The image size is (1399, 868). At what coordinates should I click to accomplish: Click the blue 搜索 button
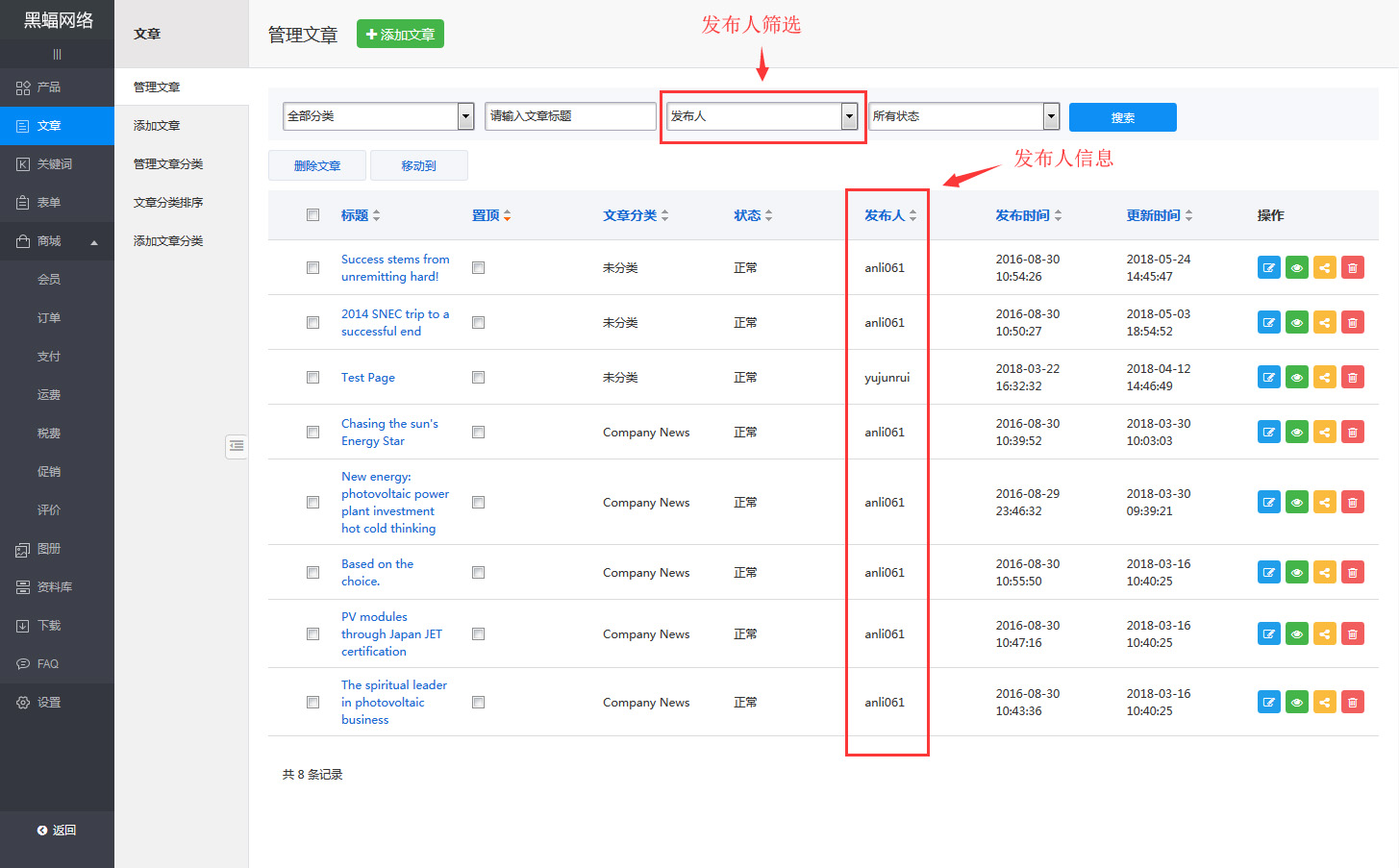[1122, 117]
